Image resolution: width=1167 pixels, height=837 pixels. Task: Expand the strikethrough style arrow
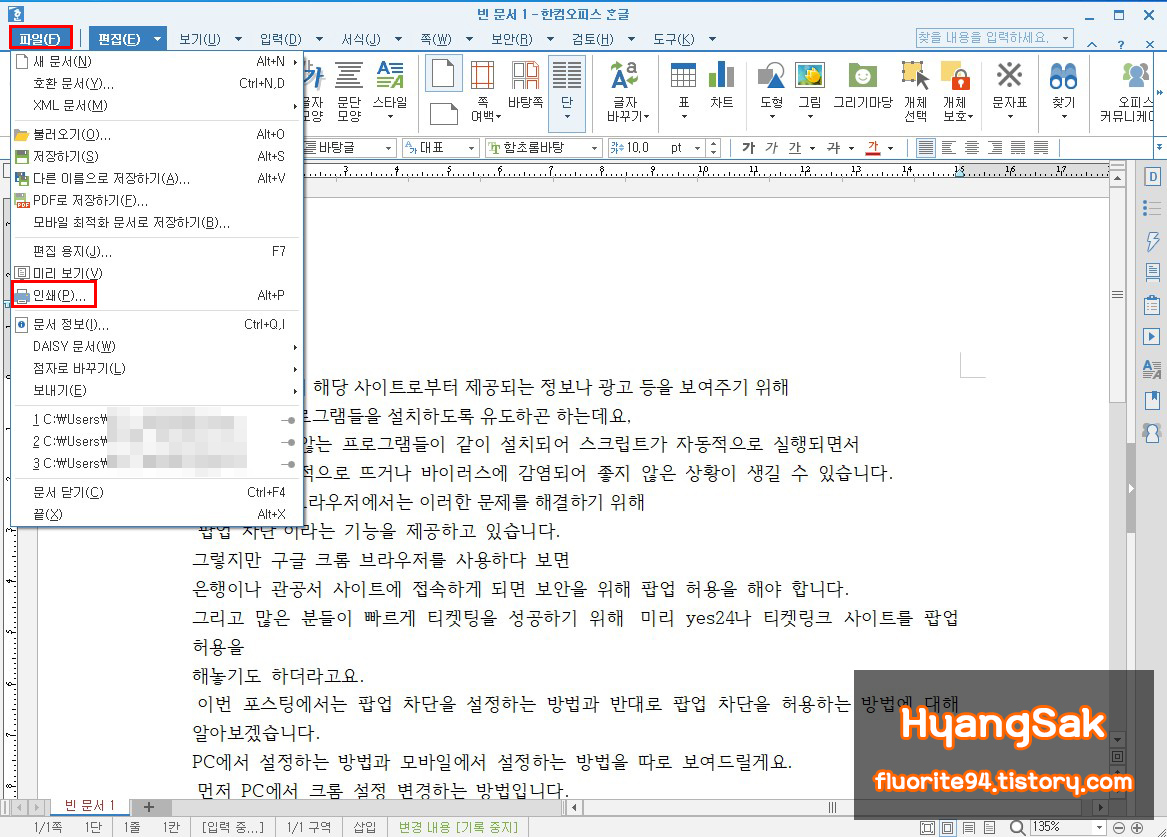(851, 148)
